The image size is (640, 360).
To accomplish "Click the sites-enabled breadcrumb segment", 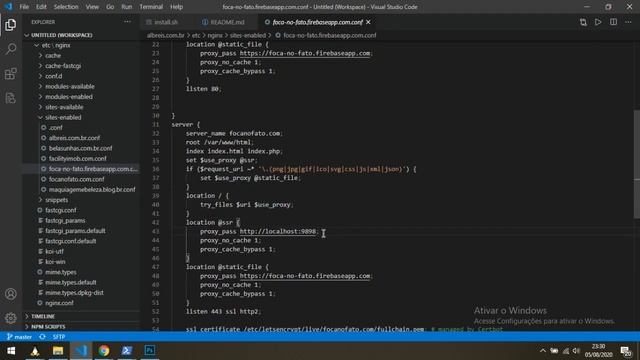I will 247,36.
